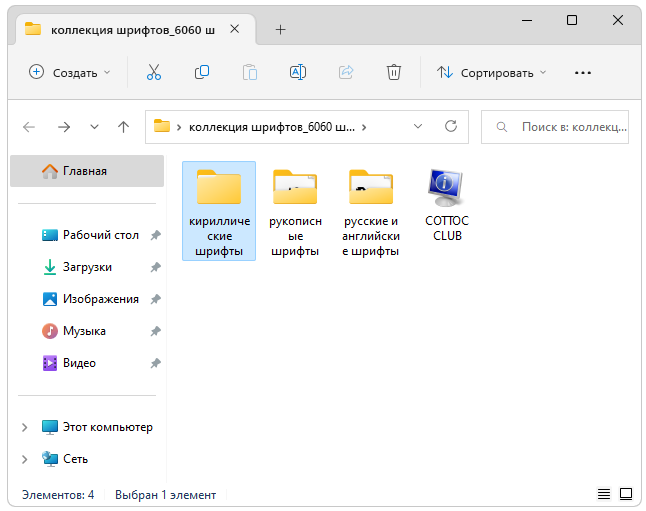Click the Rename icon in toolbar
The image size is (646, 511).
point(297,73)
